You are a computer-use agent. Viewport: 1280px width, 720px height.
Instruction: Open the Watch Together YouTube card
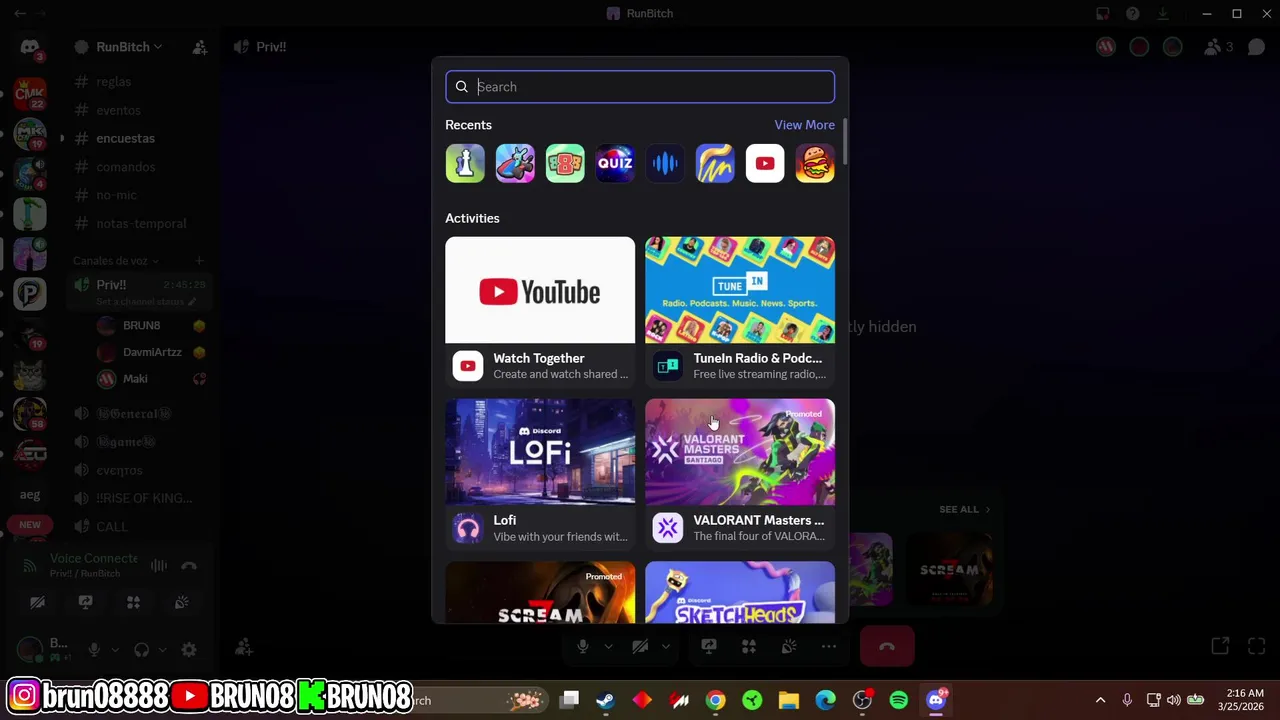pyautogui.click(x=540, y=311)
